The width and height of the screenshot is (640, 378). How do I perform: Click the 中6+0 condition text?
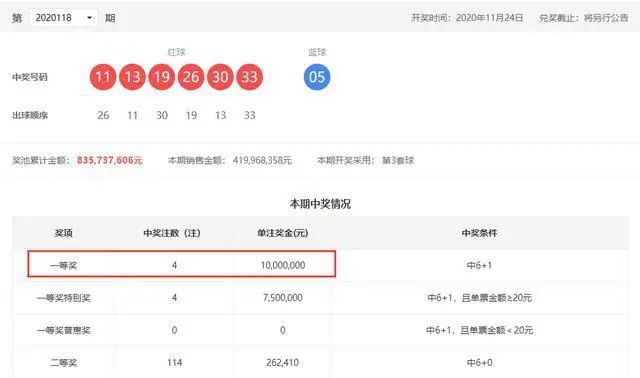(x=480, y=362)
